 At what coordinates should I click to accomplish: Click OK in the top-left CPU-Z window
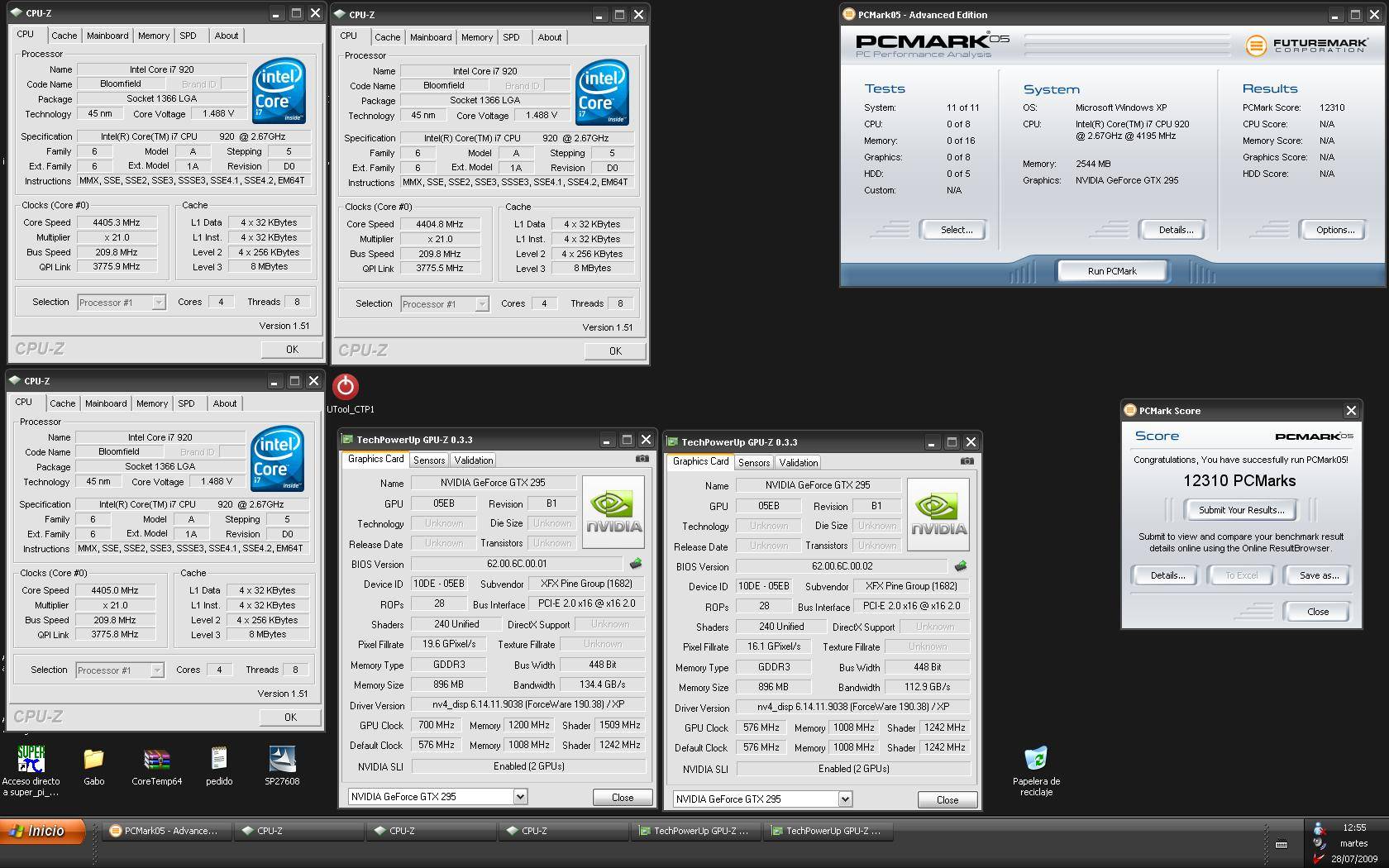point(292,350)
